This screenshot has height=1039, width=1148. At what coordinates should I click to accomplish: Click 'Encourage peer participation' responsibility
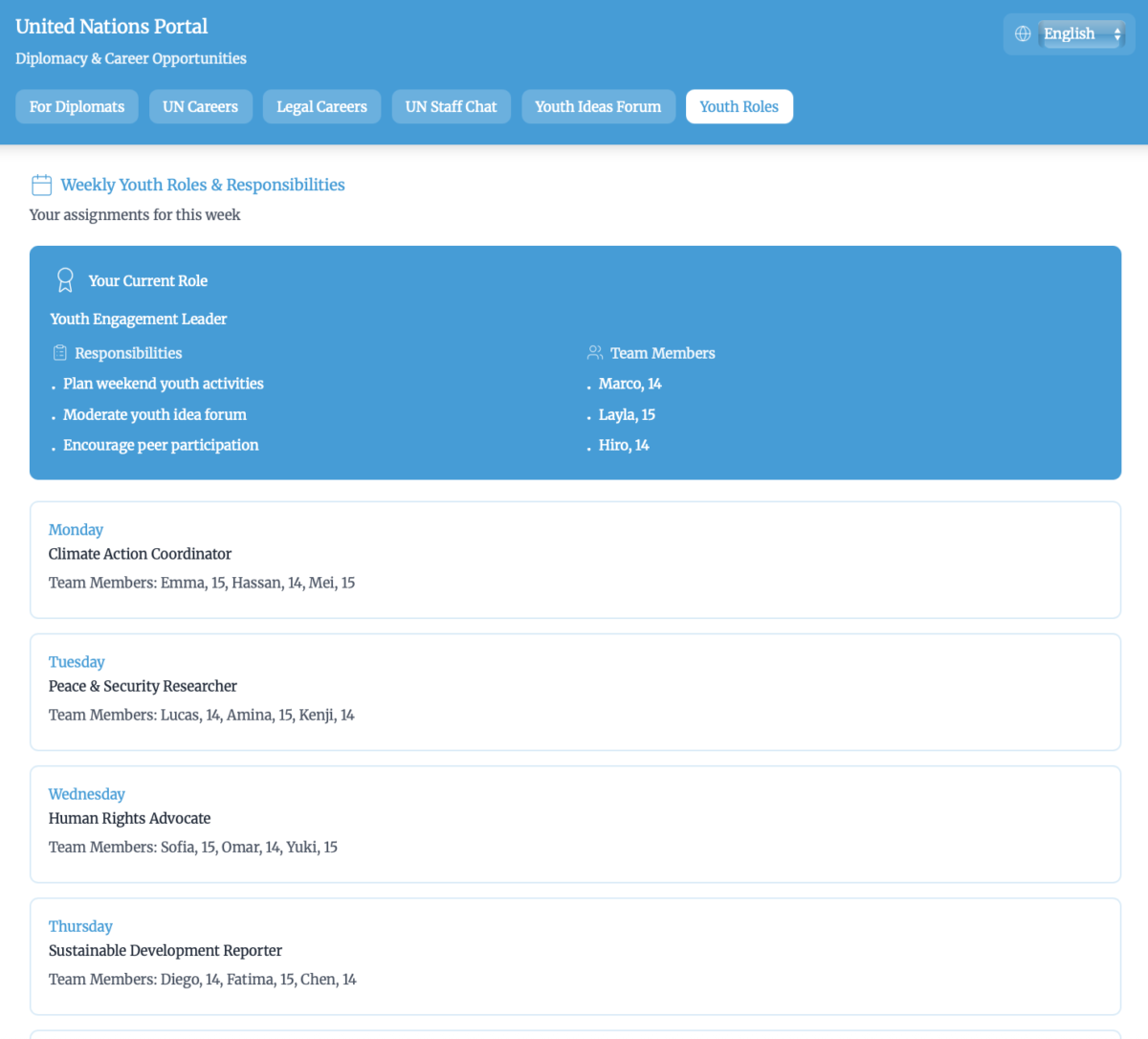point(161,445)
